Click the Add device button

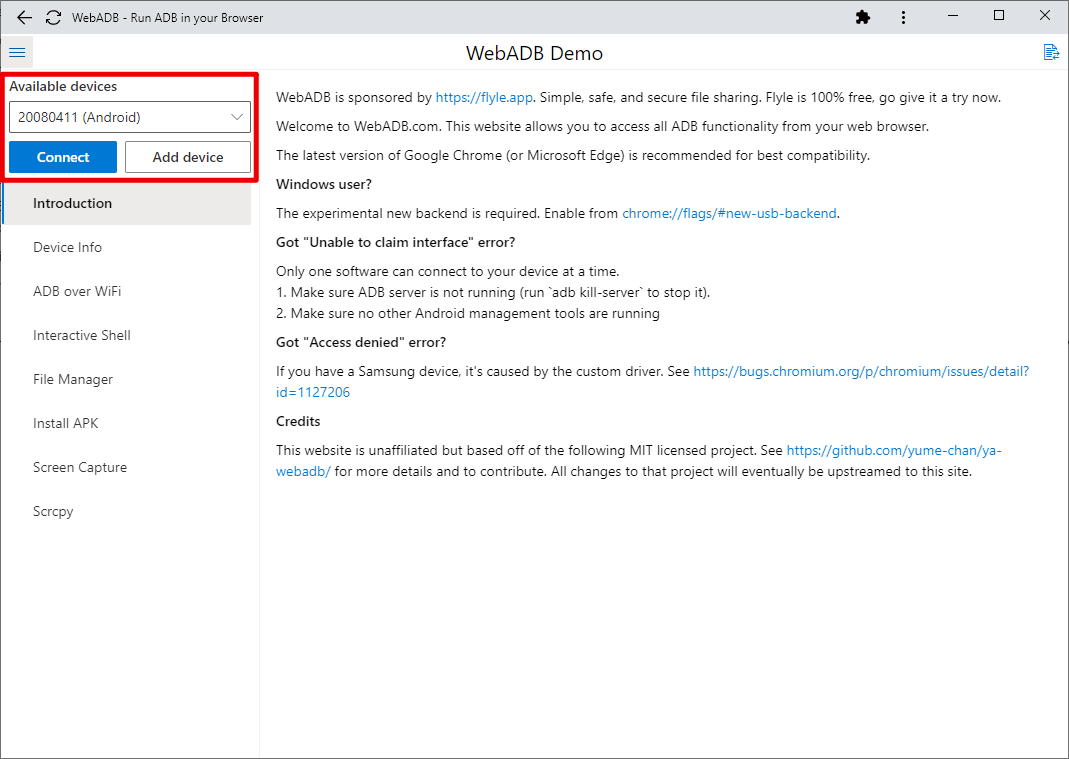[187, 157]
